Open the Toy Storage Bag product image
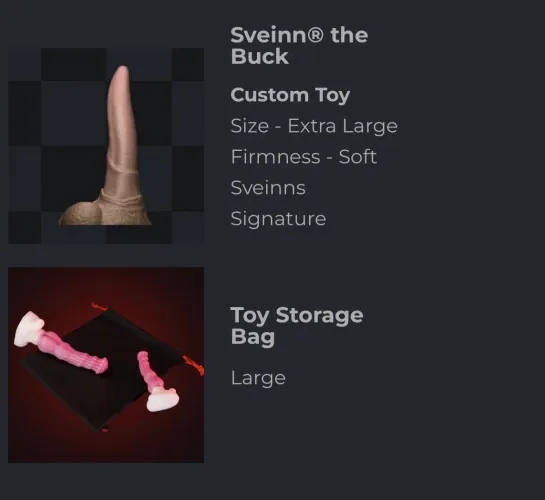545x500 pixels. tap(106, 365)
